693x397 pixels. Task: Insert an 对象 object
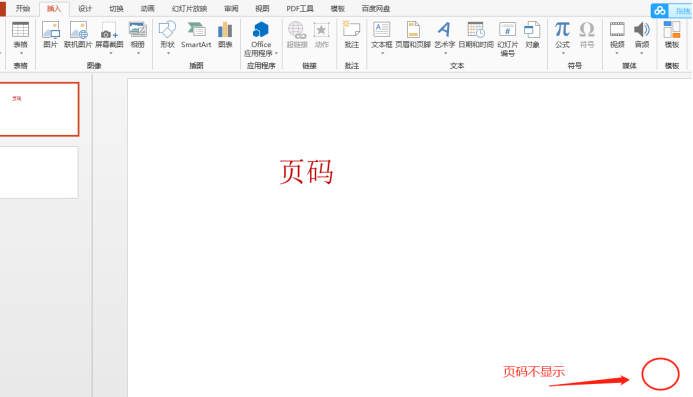click(x=532, y=34)
